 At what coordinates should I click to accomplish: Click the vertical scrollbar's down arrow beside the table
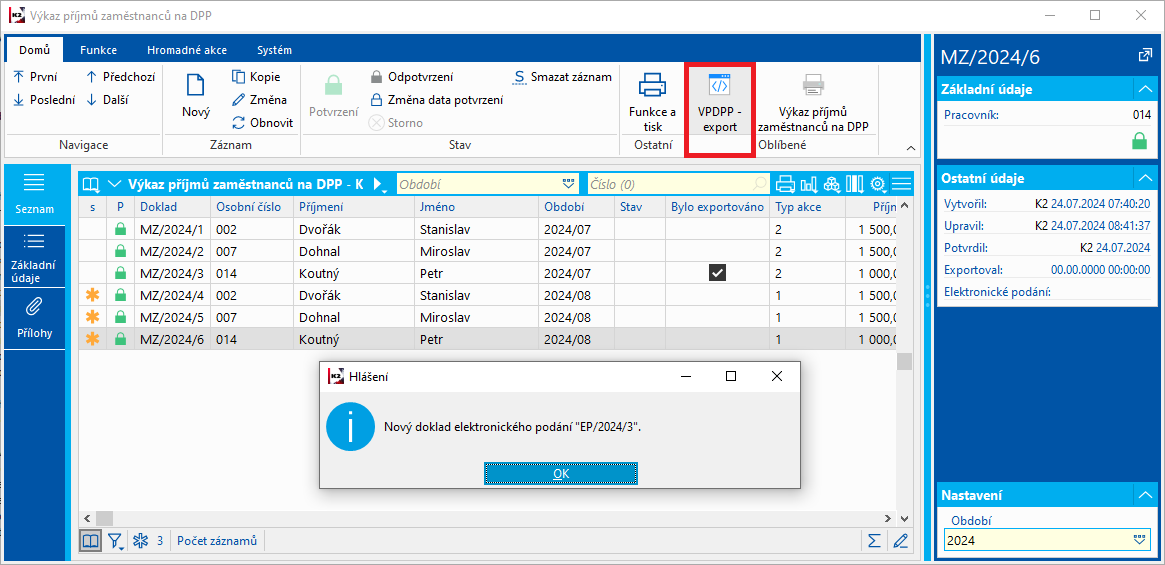903,517
